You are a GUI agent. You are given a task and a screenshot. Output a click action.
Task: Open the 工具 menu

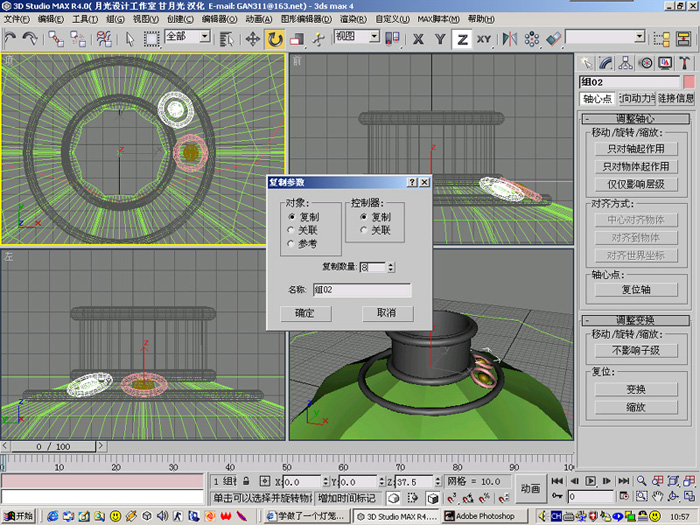(x=85, y=19)
